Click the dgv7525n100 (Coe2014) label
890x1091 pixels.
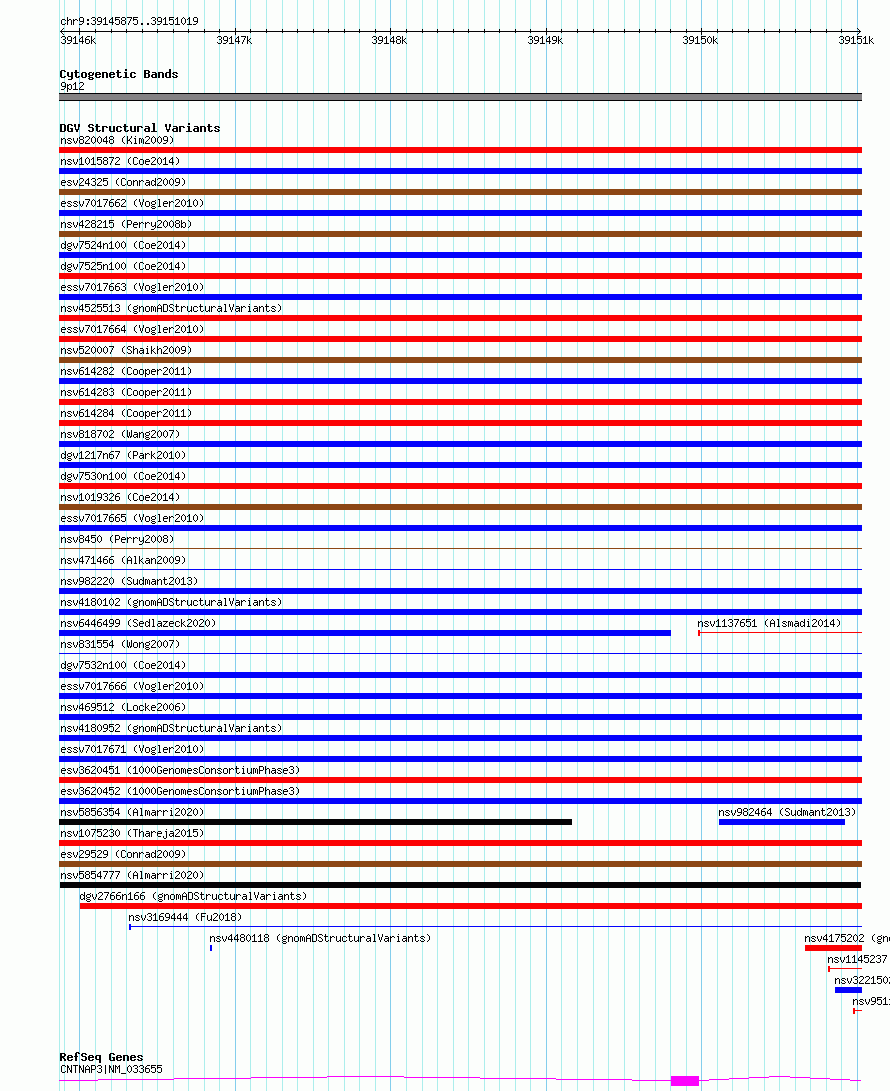(123, 266)
